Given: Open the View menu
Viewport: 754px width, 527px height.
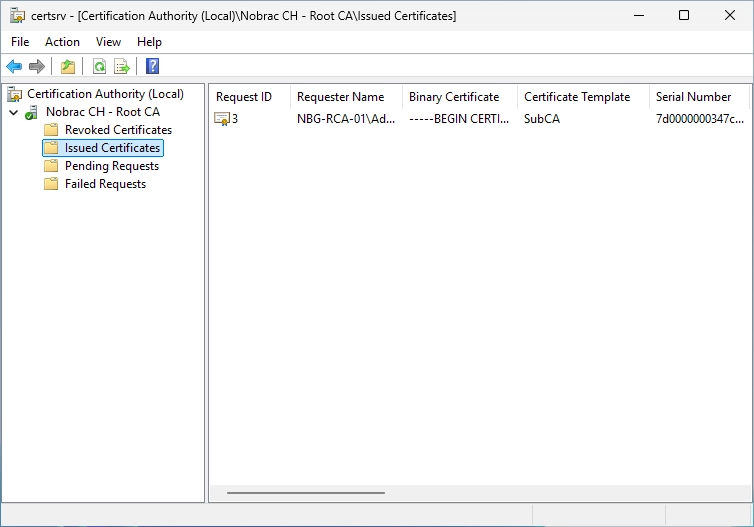Looking at the screenshot, I should (108, 42).
